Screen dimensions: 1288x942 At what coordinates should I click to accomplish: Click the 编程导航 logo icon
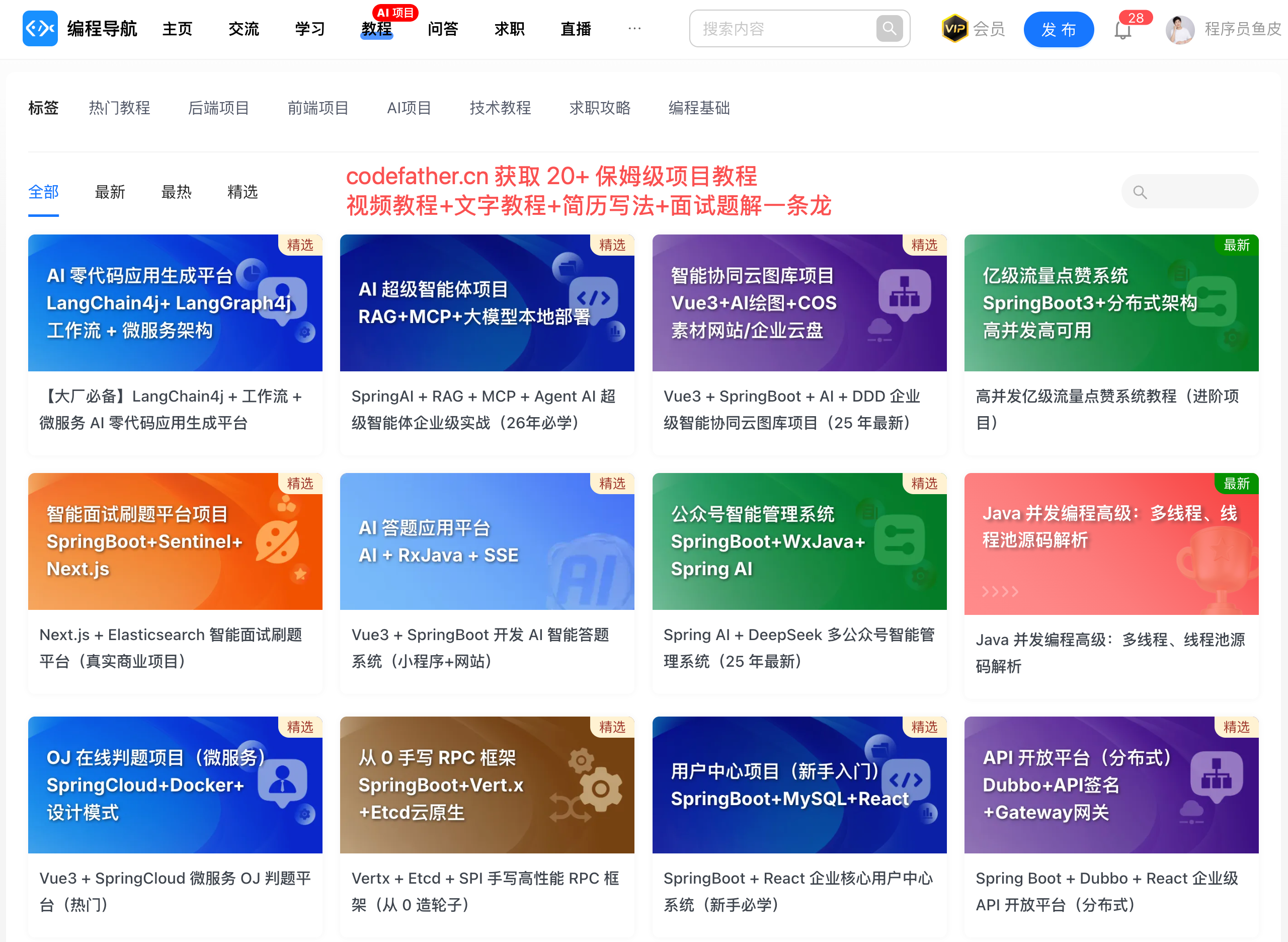(40, 28)
